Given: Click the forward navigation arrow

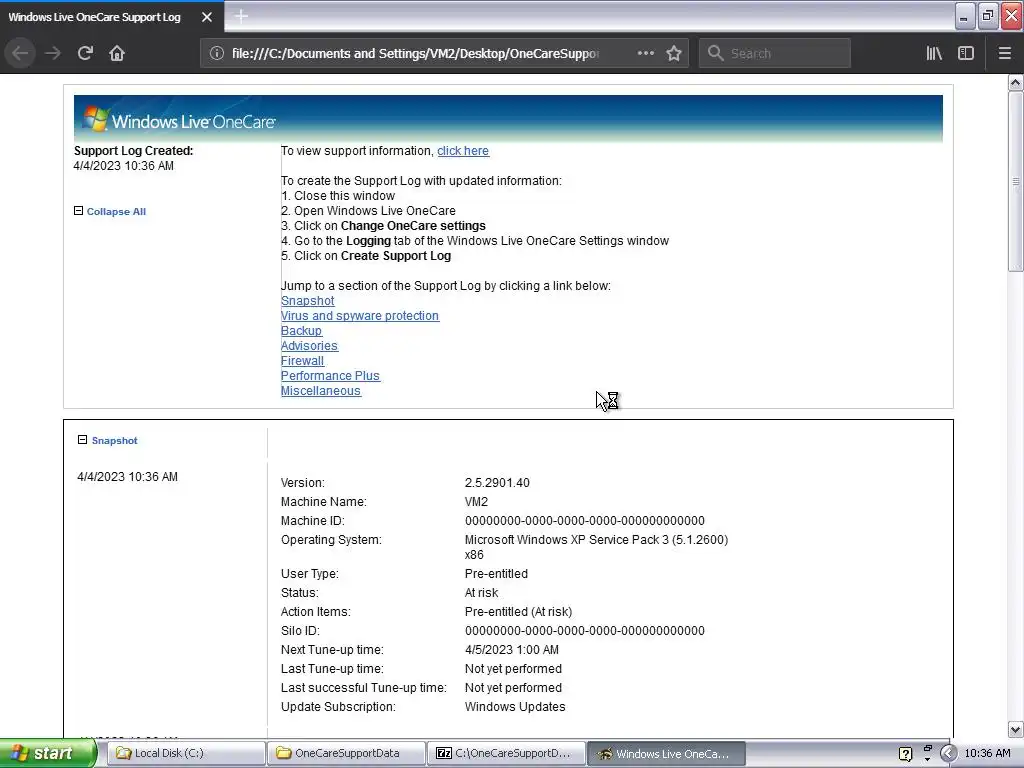Looking at the screenshot, I should click(x=52, y=53).
